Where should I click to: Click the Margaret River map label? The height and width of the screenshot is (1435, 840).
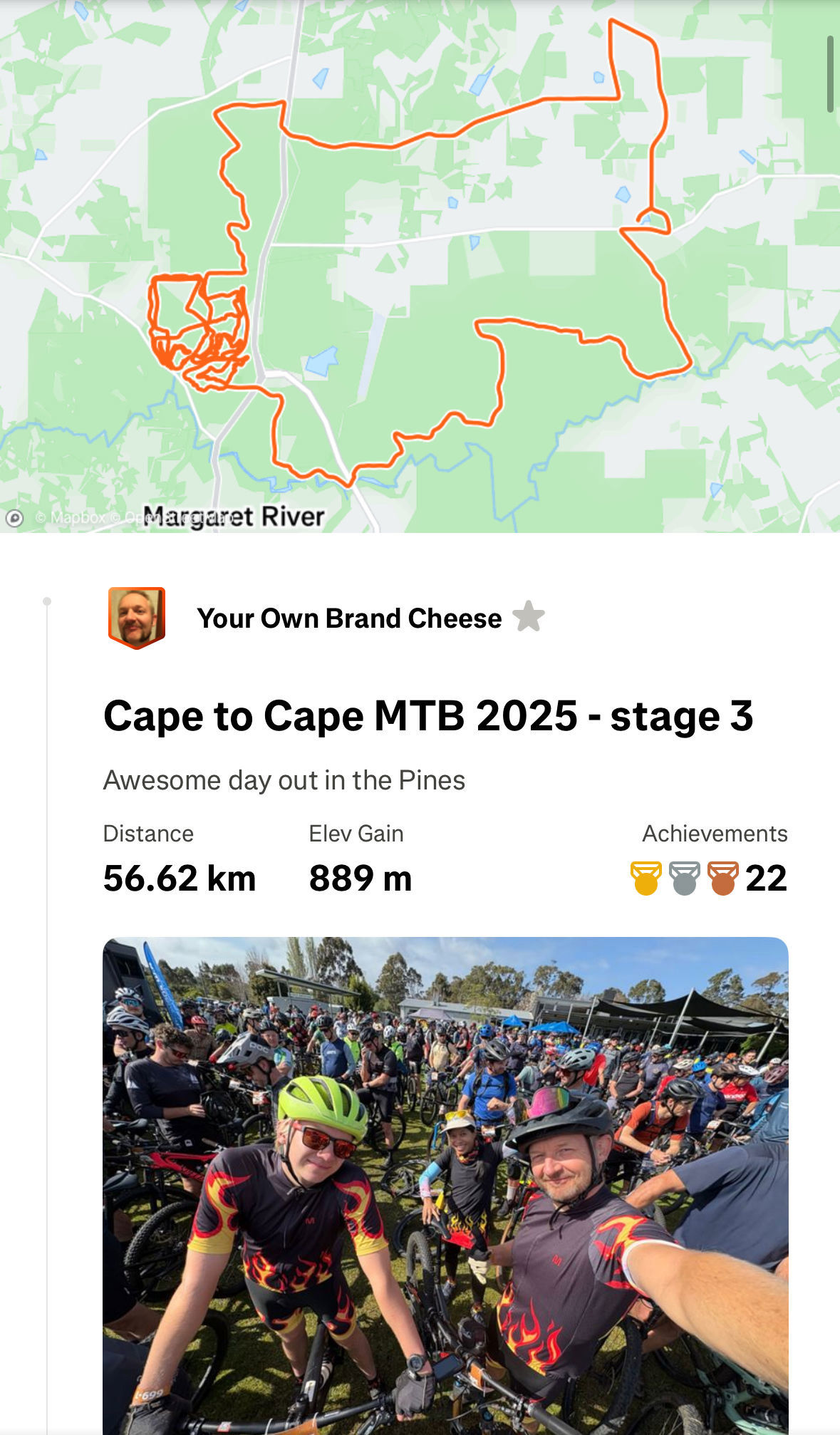pos(234,517)
